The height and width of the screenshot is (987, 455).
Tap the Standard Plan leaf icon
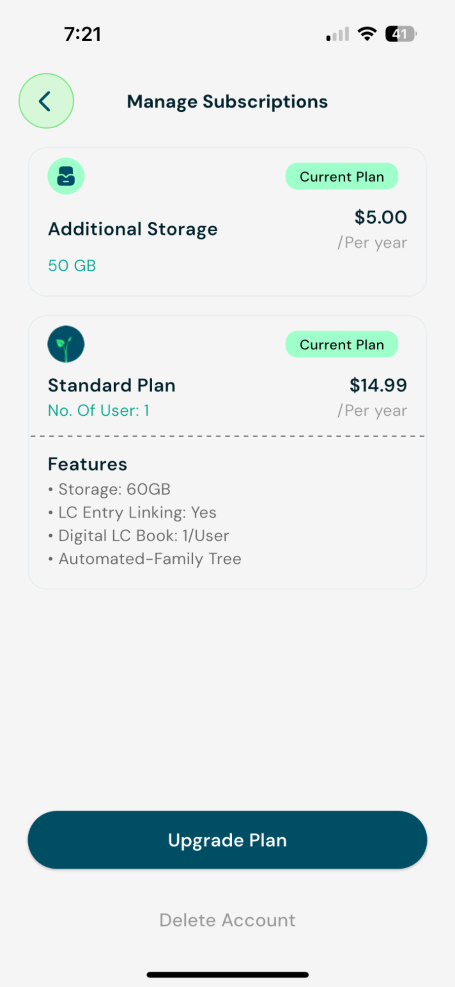pyautogui.click(x=66, y=344)
